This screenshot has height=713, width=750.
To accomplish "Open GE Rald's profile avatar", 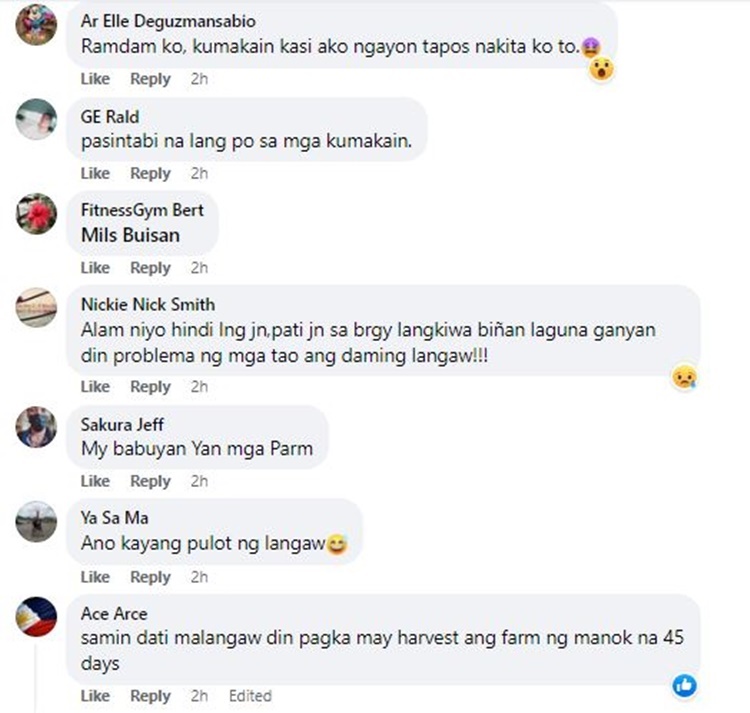I will 36,119.
